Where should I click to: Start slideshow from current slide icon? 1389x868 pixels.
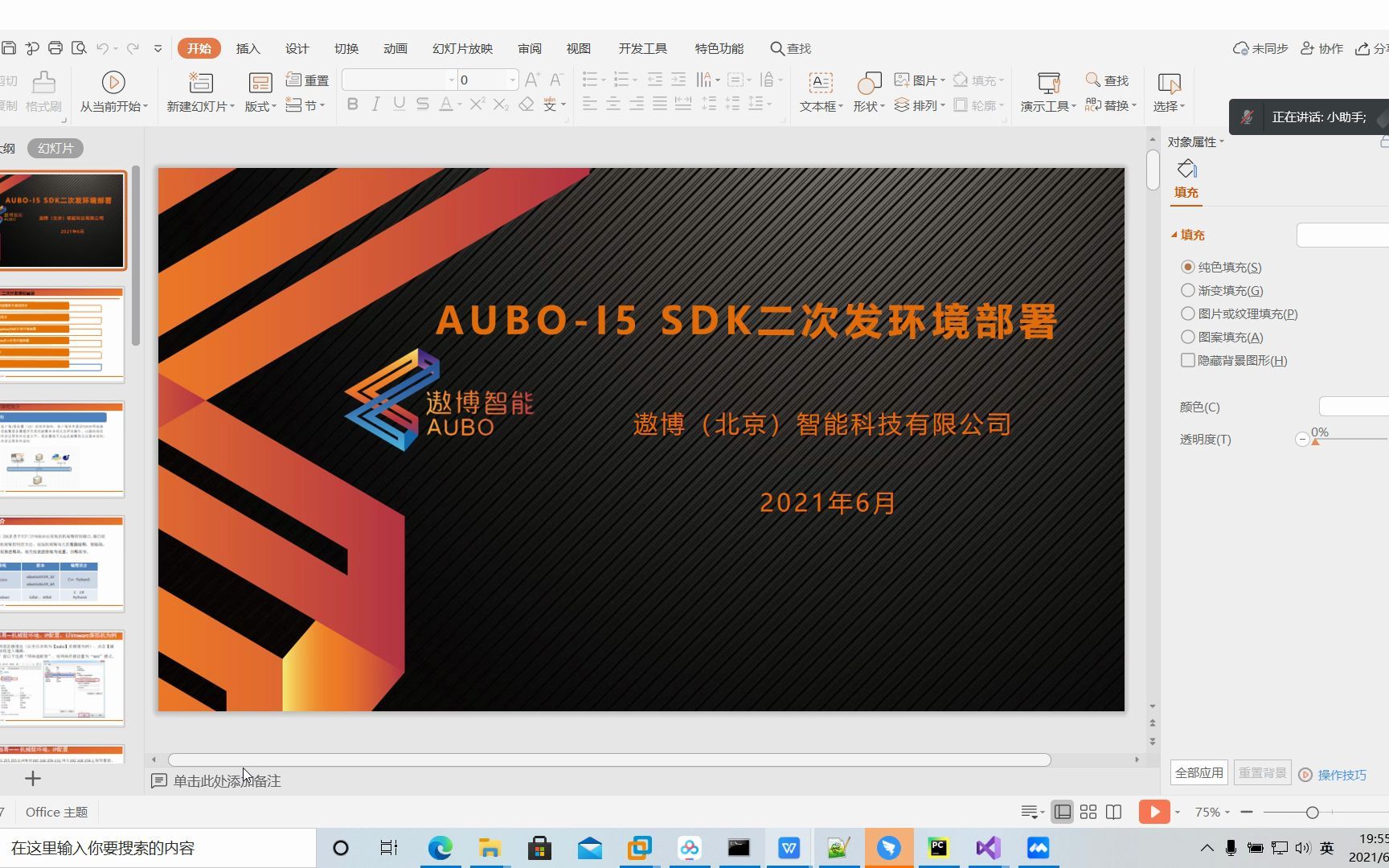(113, 82)
